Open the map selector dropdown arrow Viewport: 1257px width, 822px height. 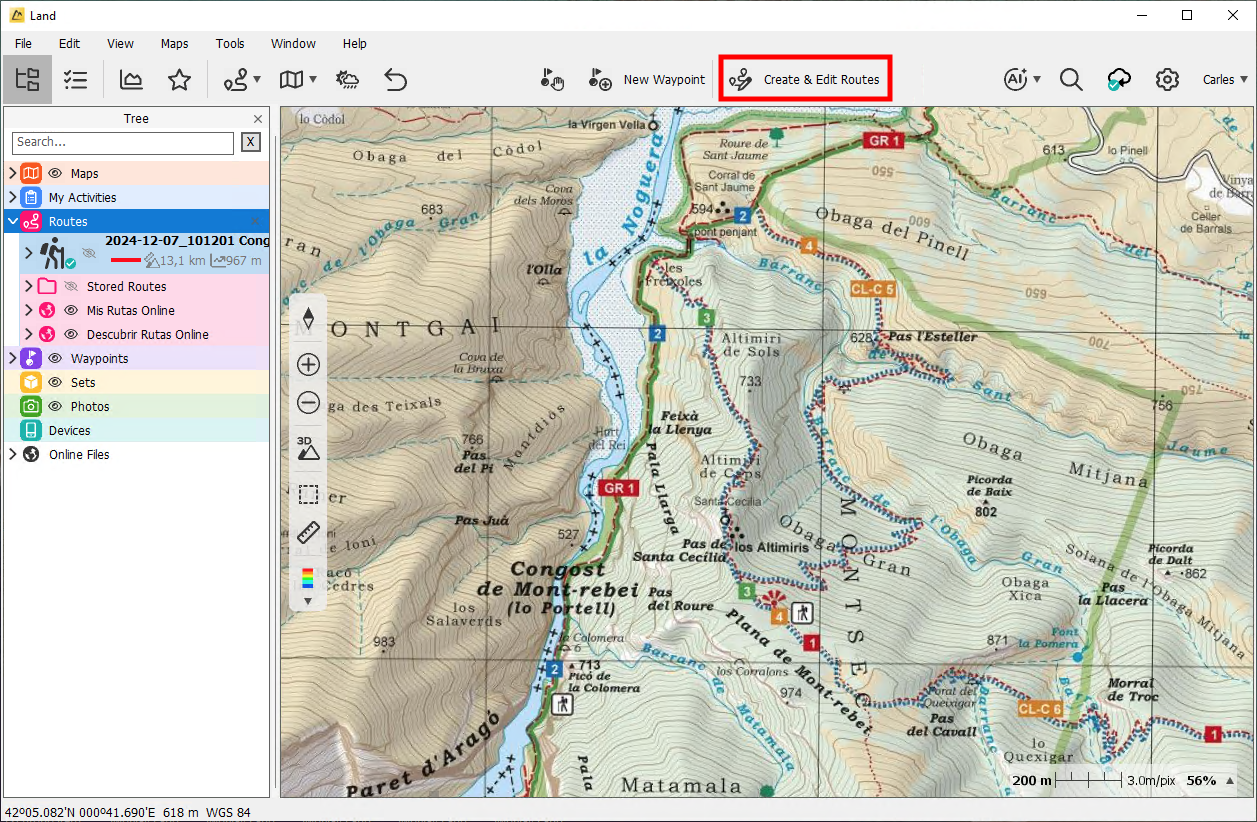313,80
